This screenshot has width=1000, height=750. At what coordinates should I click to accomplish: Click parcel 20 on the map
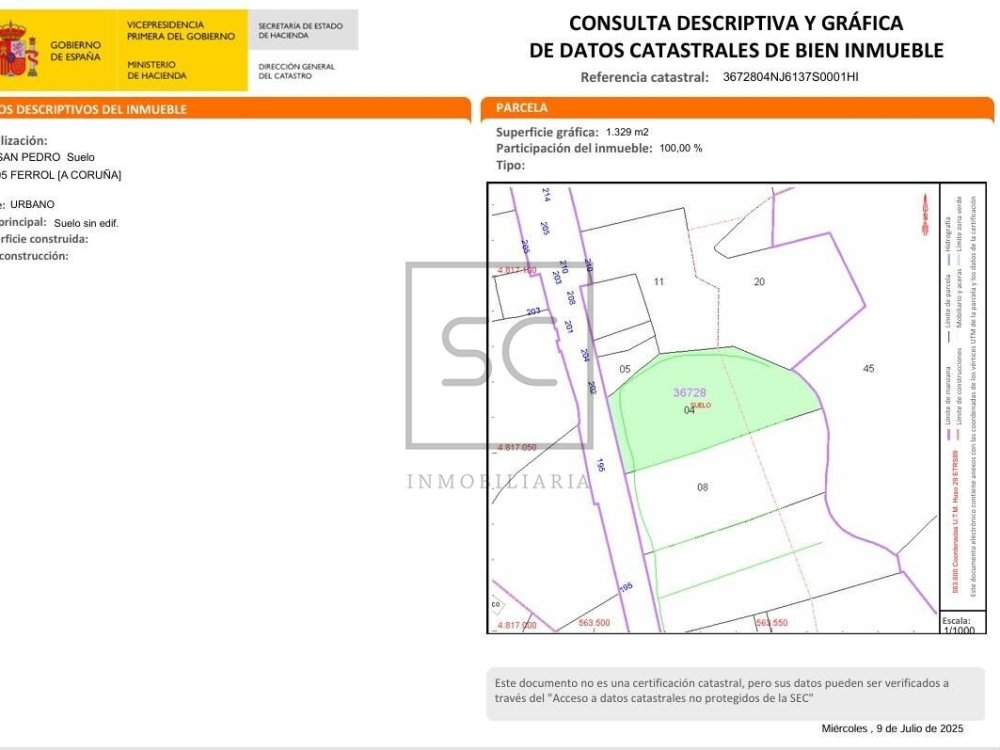pyautogui.click(x=759, y=282)
